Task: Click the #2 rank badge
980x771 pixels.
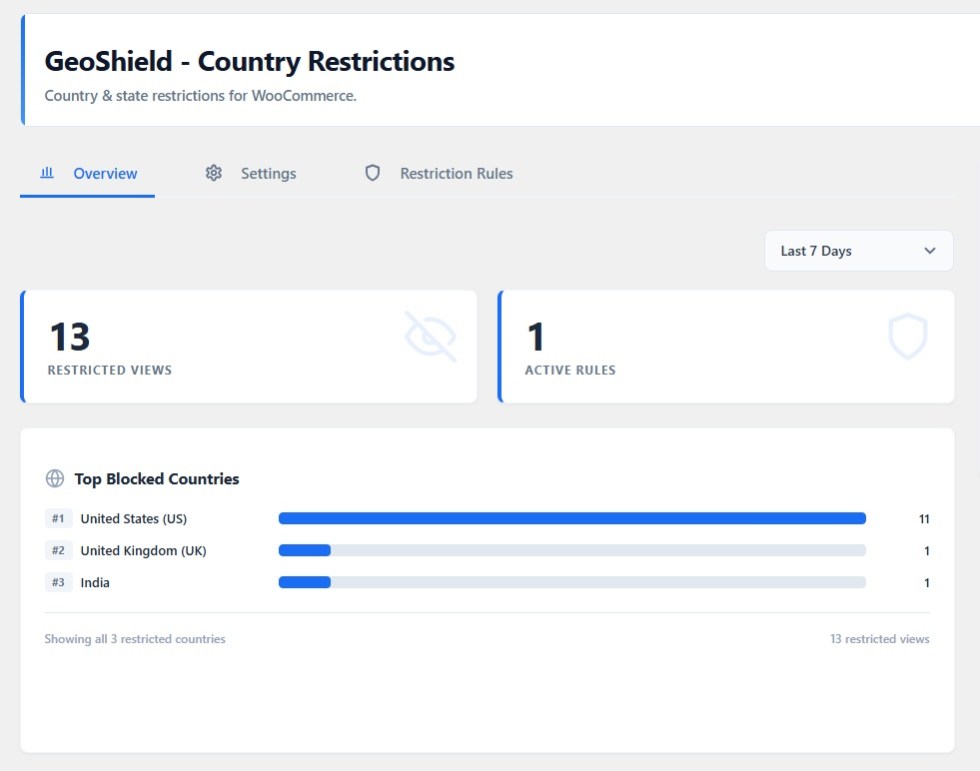Action: click(58, 550)
